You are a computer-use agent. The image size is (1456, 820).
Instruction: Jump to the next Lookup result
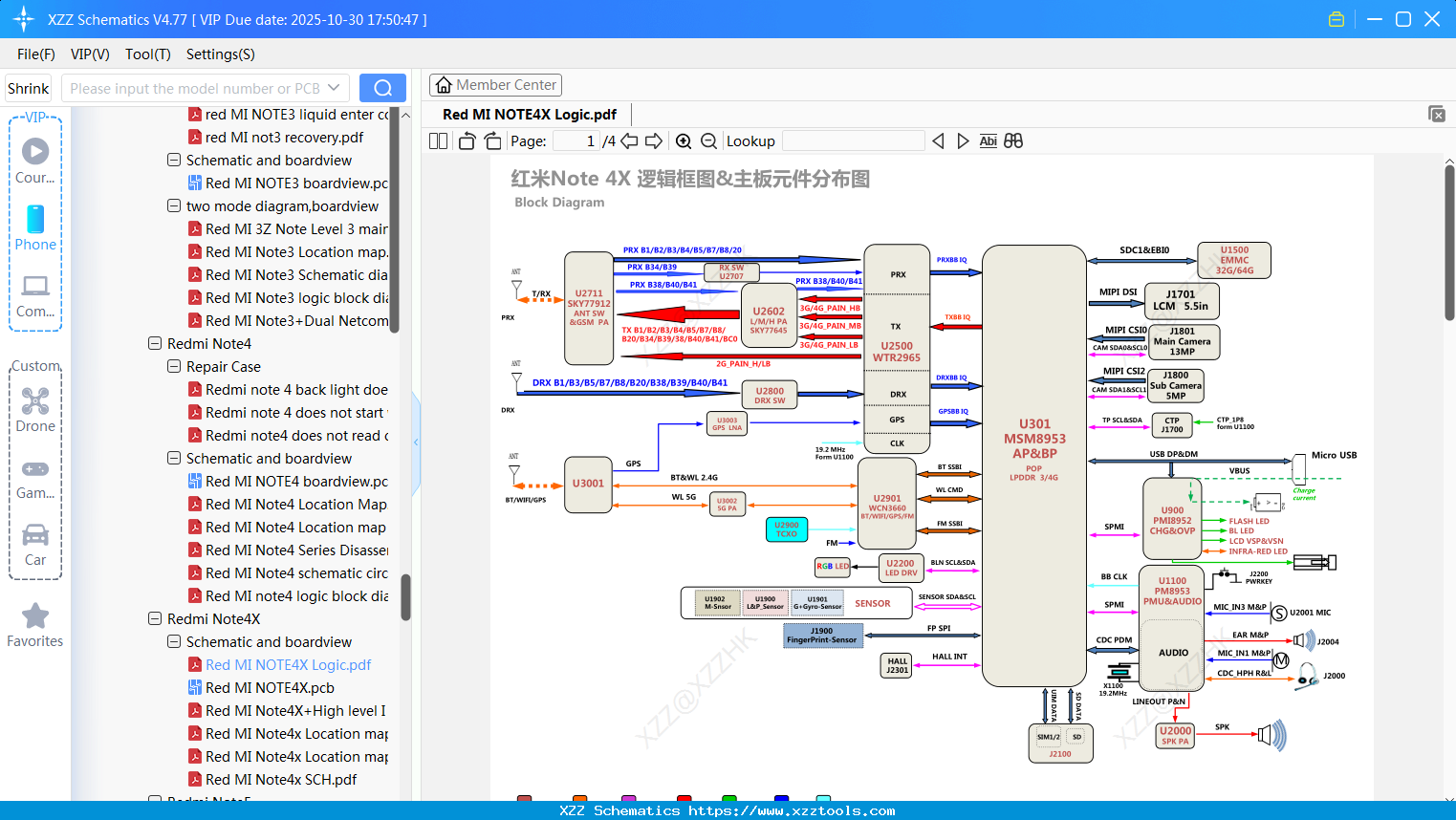tap(963, 141)
